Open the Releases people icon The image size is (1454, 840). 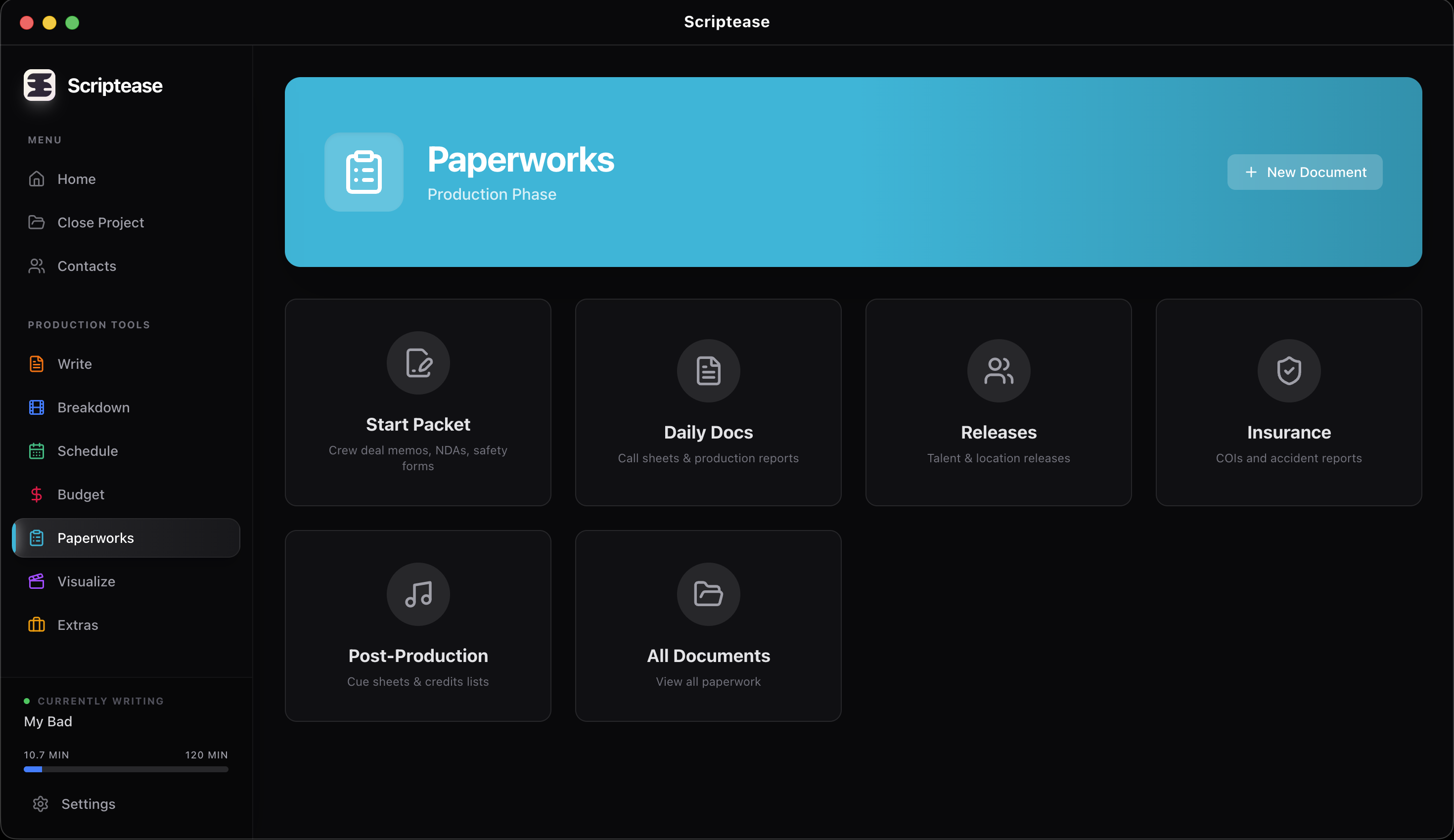pyautogui.click(x=998, y=370)
